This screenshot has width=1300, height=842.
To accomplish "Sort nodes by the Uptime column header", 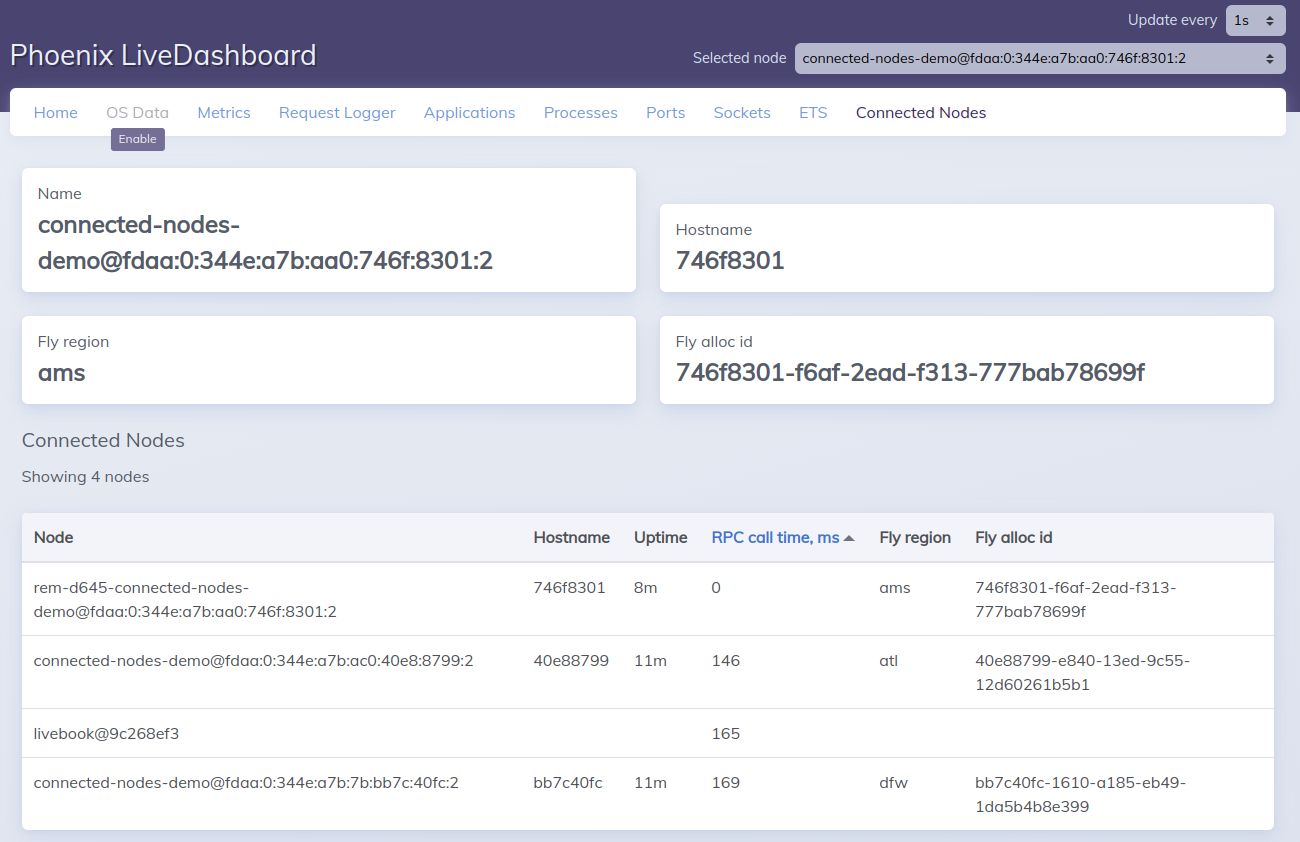I will tap(660, 536).
